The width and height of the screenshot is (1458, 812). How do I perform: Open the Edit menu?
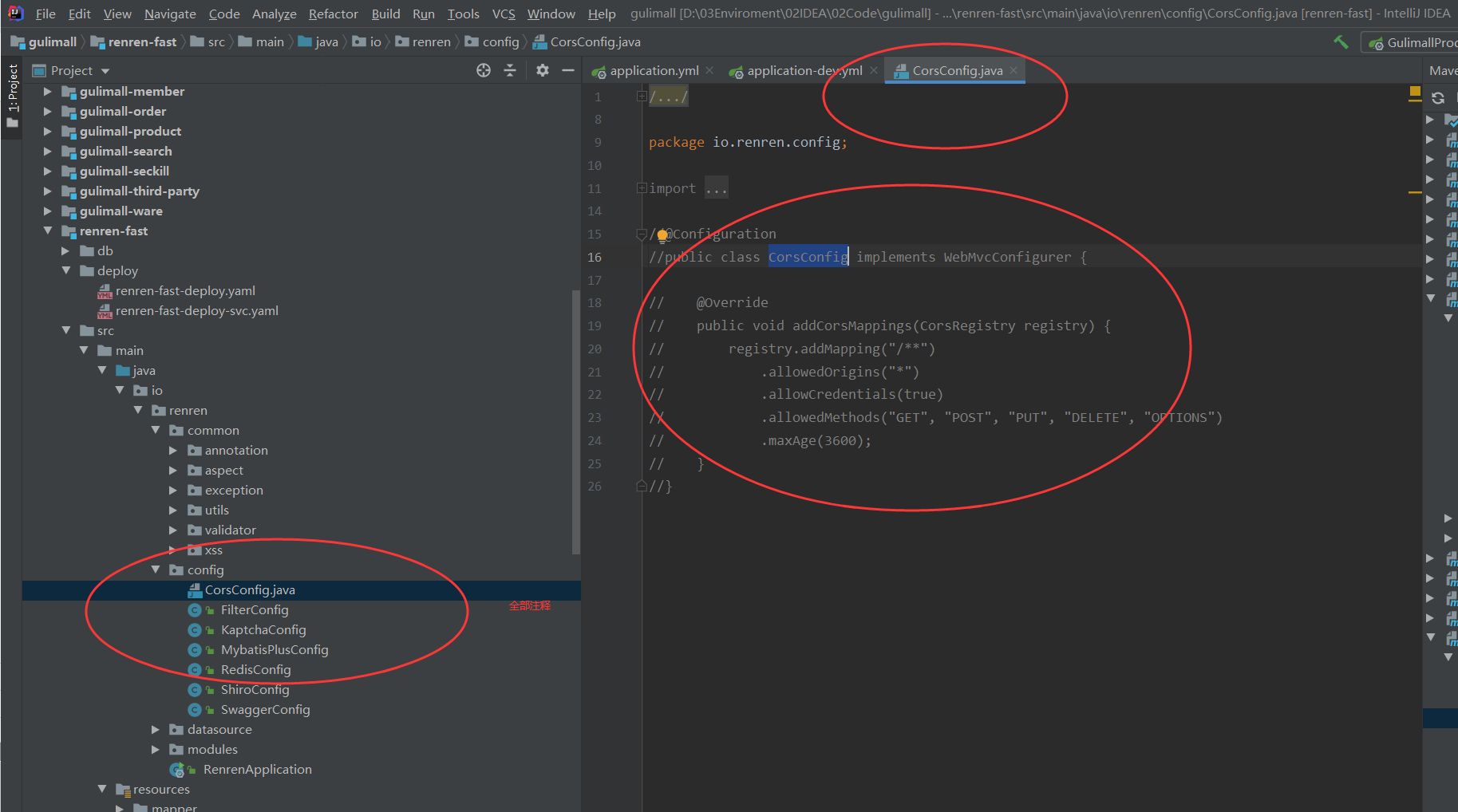[x=79, y=14]
